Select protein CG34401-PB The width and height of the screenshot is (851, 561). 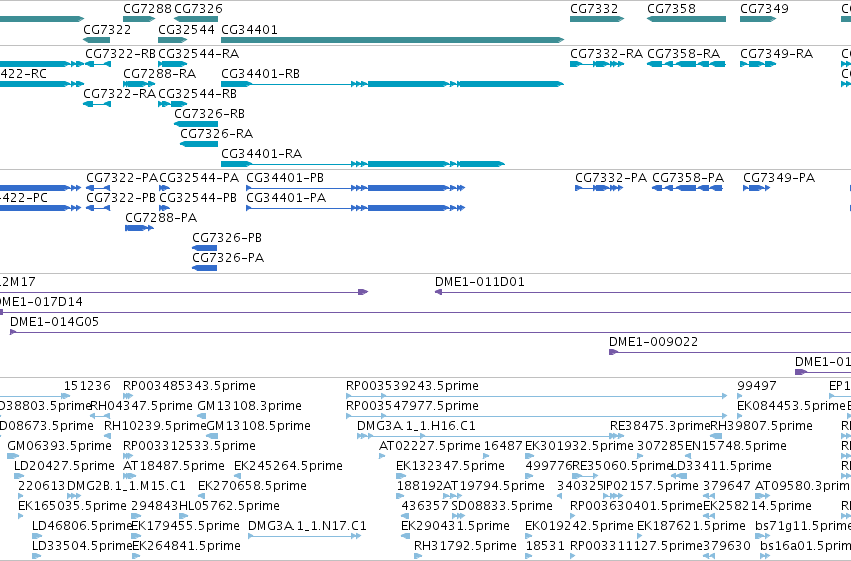pos(355,188)
